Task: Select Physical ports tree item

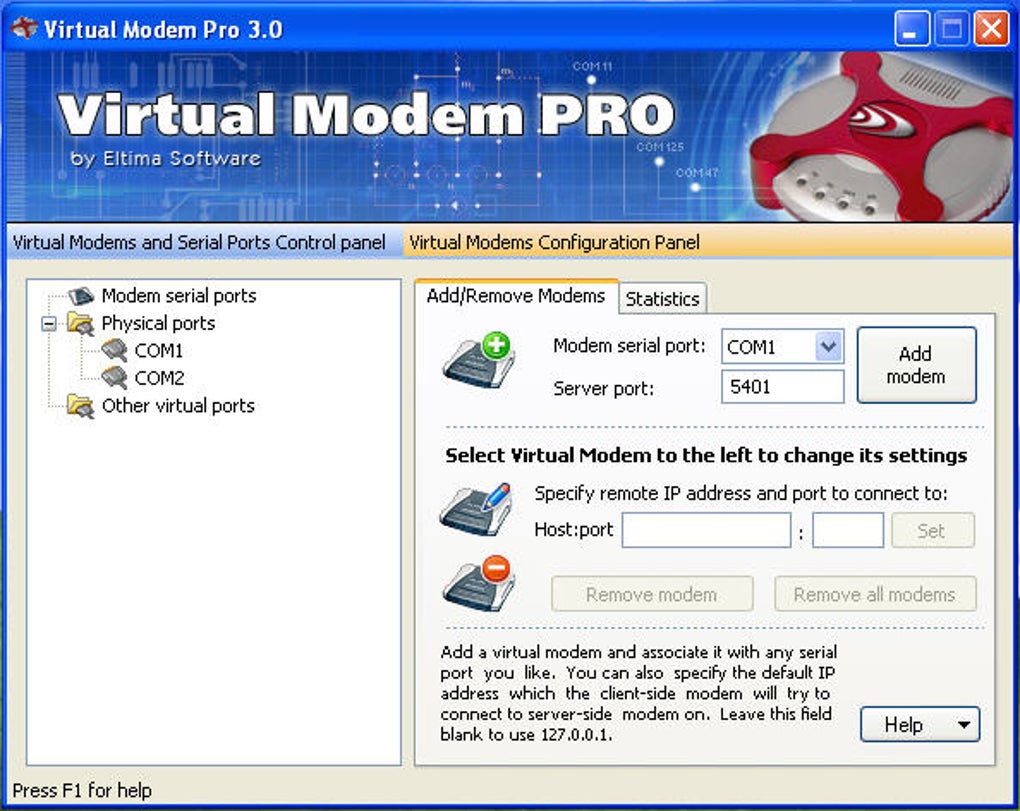Action: point(158,323)
